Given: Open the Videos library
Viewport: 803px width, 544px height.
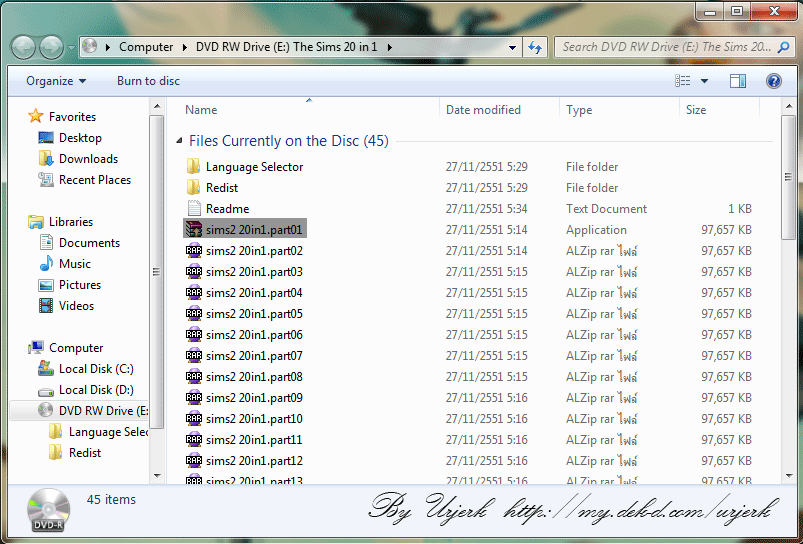Looking at the screenshot, I should (66, 306).
